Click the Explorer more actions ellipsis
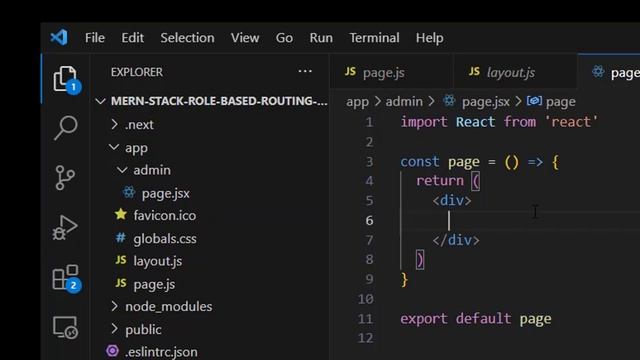This screenshot has width=640, height=360. (x=305, y=71)
